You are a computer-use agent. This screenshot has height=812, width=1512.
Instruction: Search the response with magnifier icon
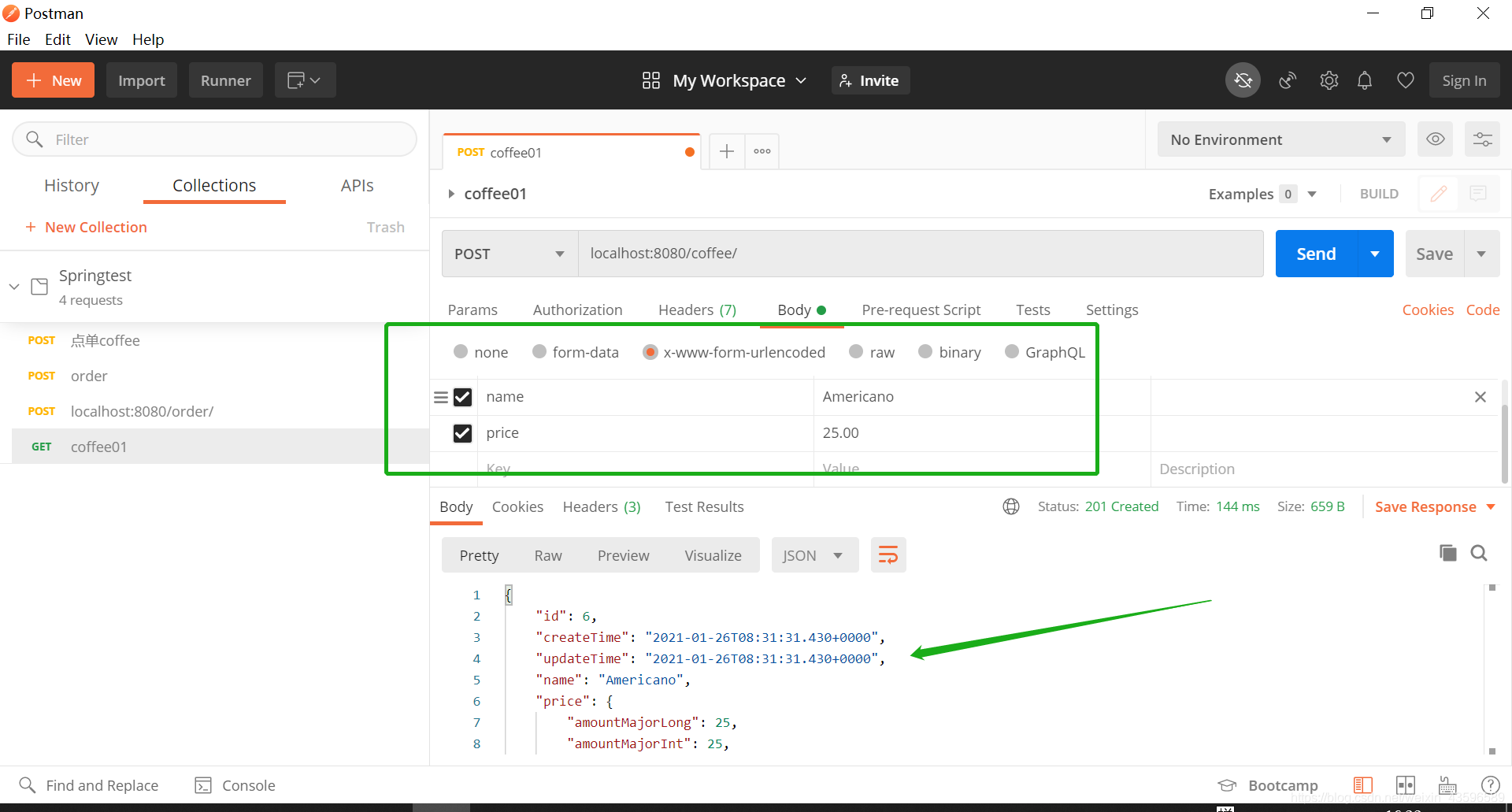1479,553
